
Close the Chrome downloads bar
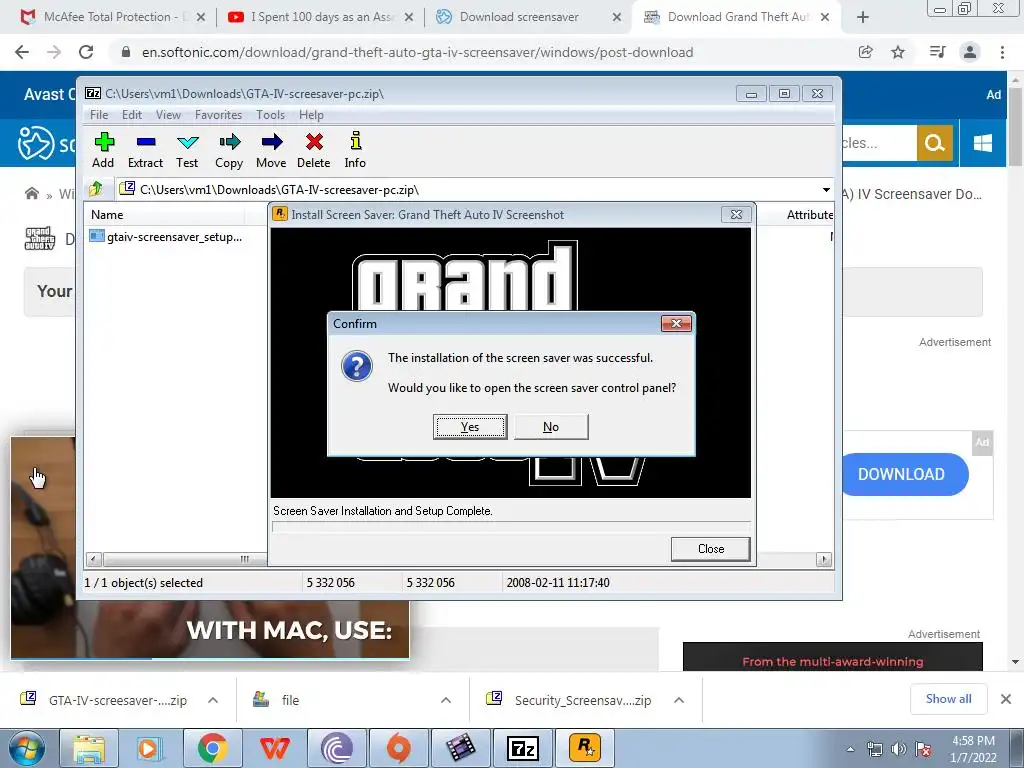1006,699
